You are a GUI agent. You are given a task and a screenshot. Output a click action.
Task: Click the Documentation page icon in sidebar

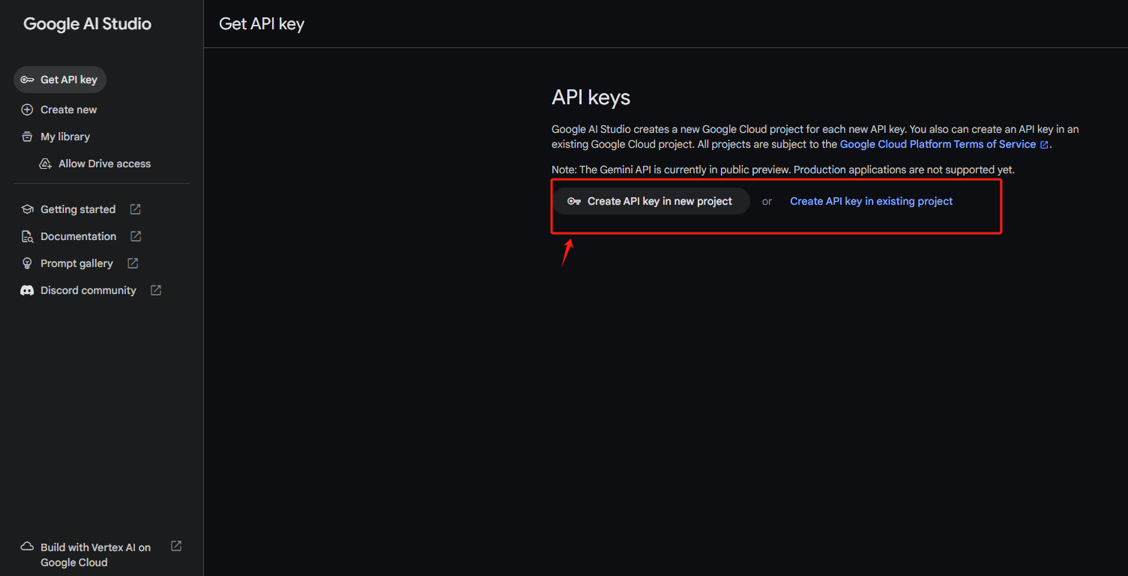[x=27, y=237]
